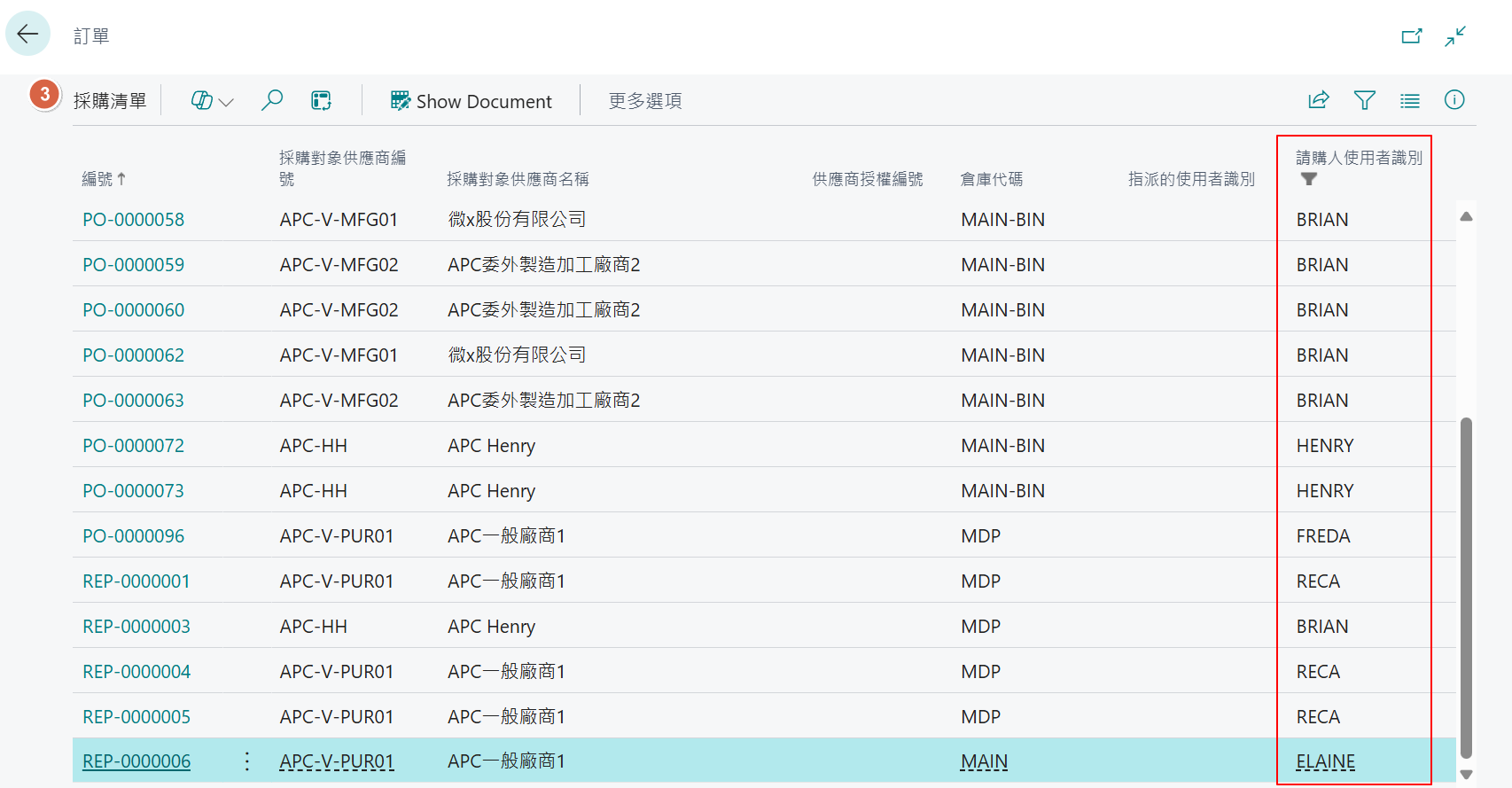The width and height of the screenshot is (1512, 788).
Task: Open order PO-0000058
Action: tap(134, 220)
